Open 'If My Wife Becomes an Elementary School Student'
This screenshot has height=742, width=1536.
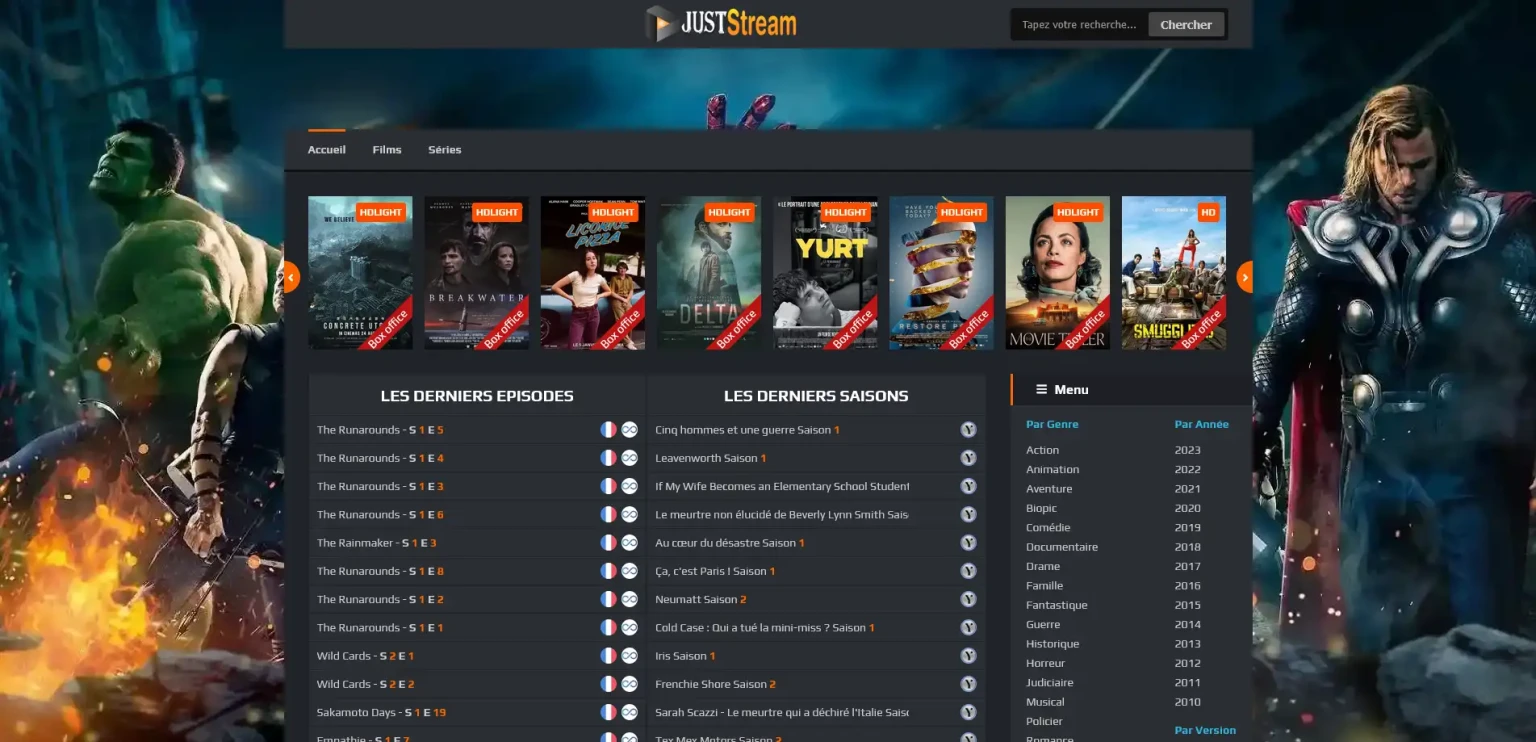coord(782,486)
